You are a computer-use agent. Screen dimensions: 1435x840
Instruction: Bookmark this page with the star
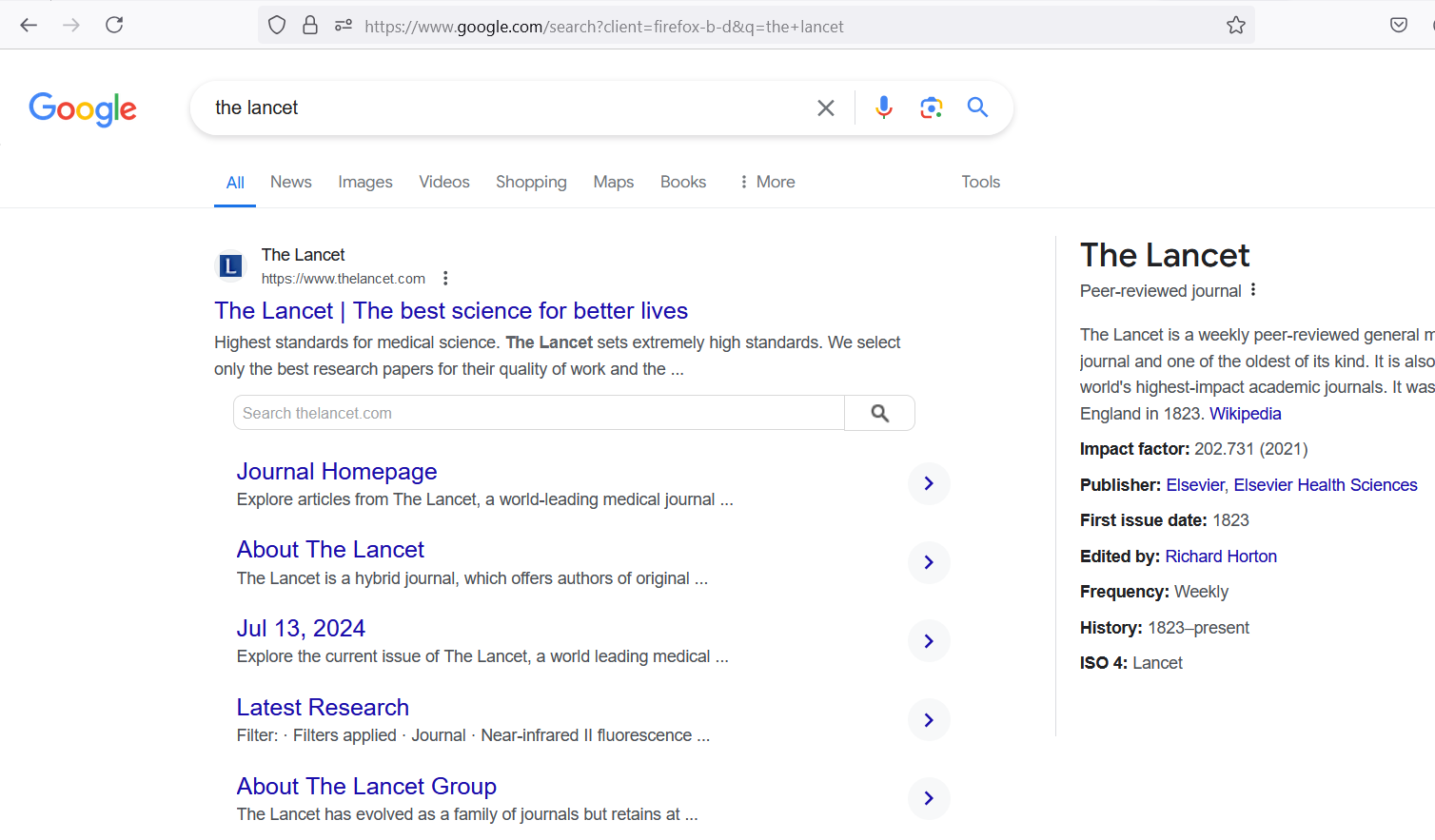tap(1236, 26)
